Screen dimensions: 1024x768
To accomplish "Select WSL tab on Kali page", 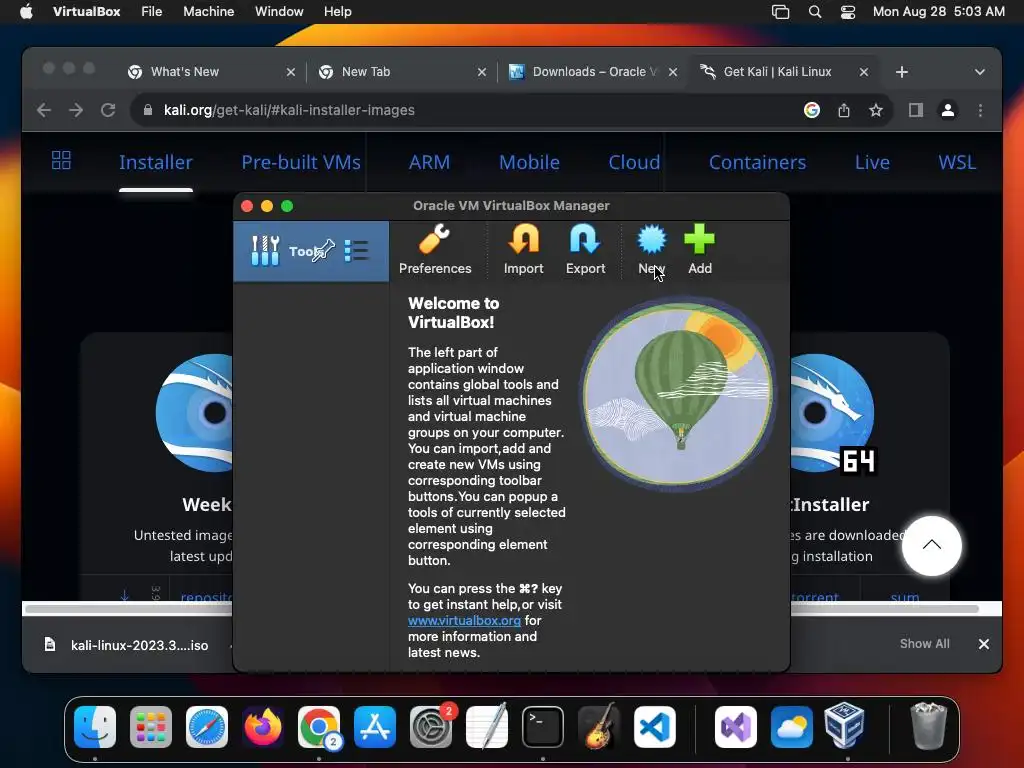I will pyautogui.click(x=957, y=162).
